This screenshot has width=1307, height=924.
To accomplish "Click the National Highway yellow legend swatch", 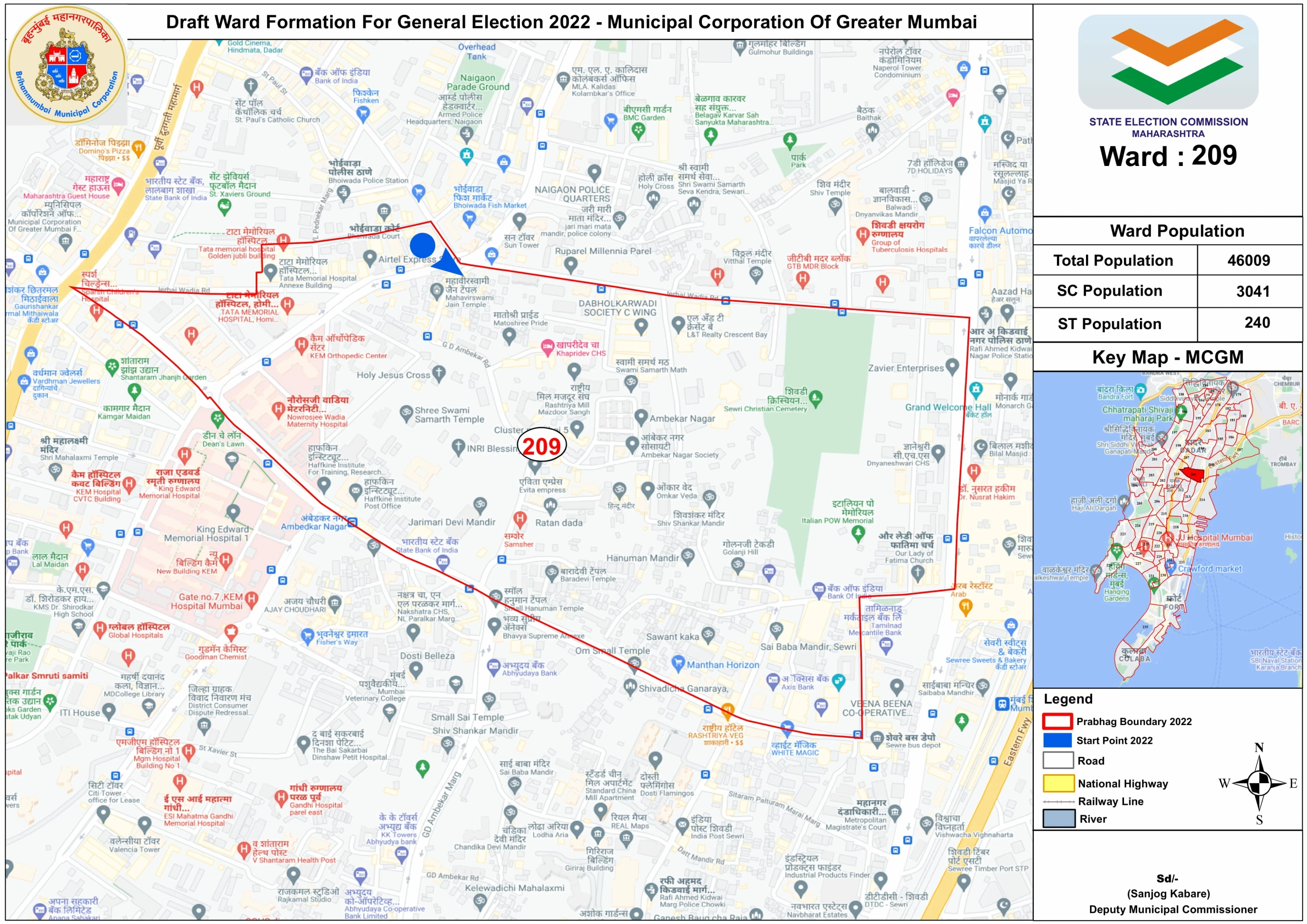I will pyautogui.click(x=1058, y=783).
